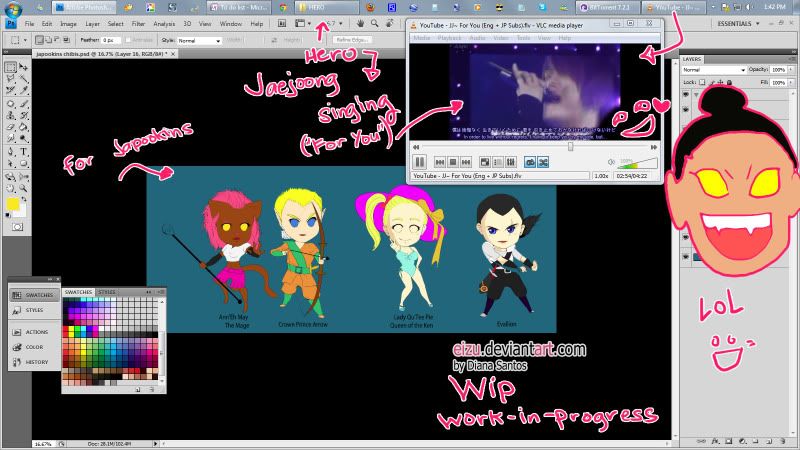
Task: Delete swatch with trash icon
Action: 152,389
